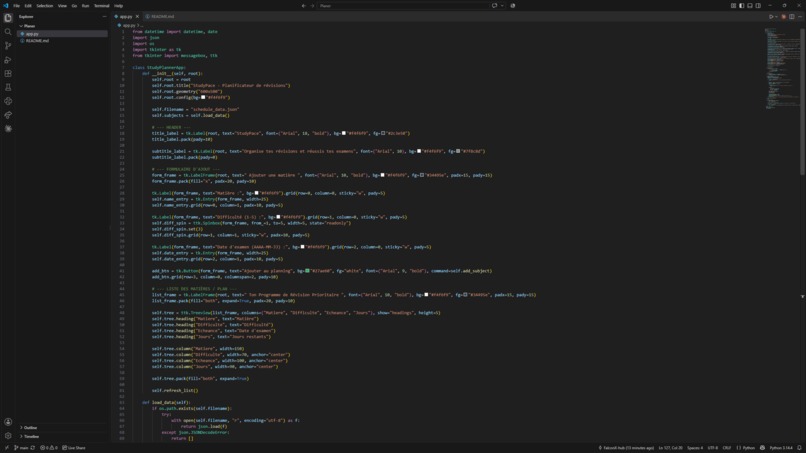This screenshot has height=453, width=806.
Task: Run Python file with the play icon
Action: coord(771,16)
